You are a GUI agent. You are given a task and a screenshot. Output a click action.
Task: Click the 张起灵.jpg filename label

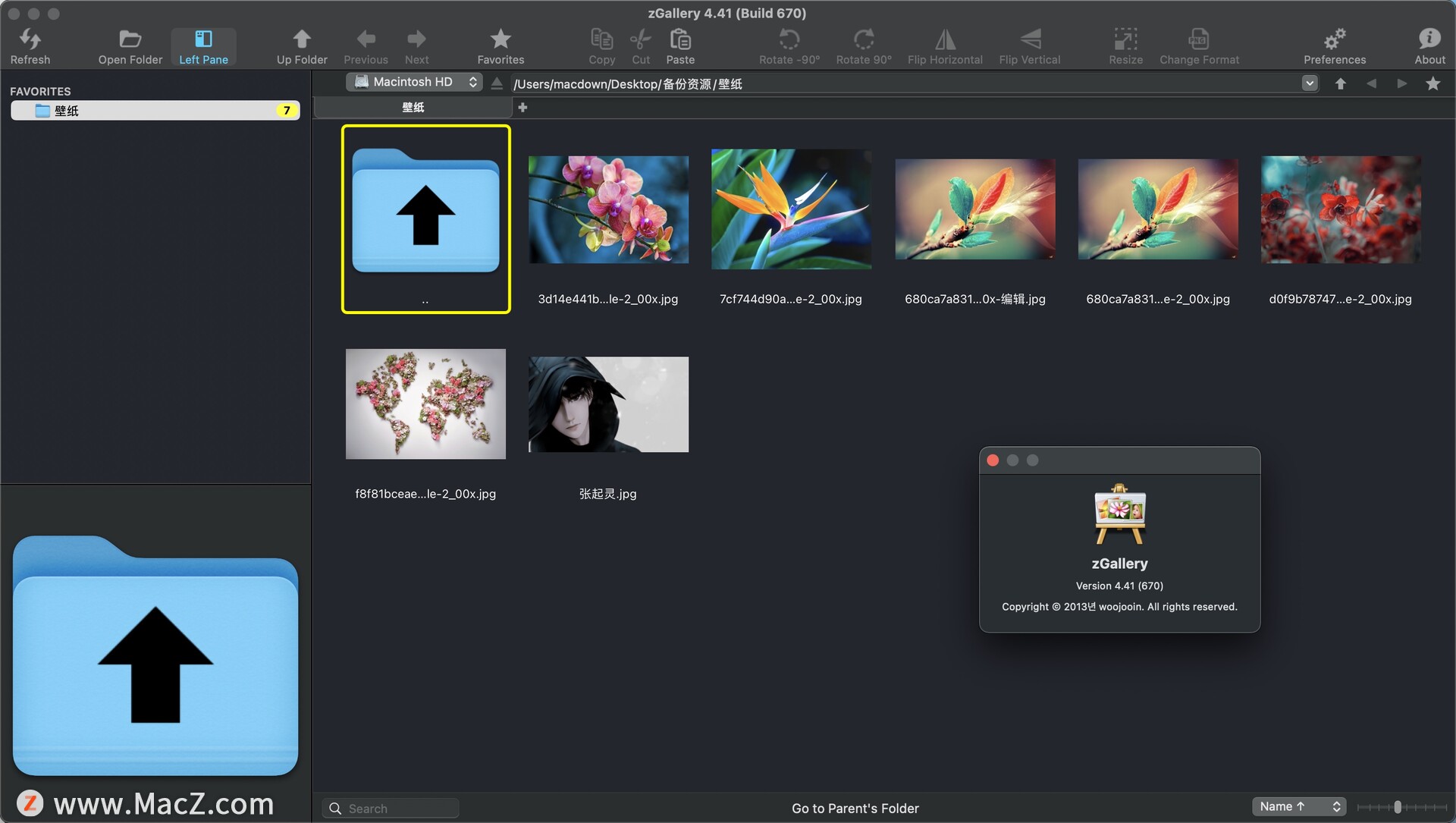(x=608, y=494)
